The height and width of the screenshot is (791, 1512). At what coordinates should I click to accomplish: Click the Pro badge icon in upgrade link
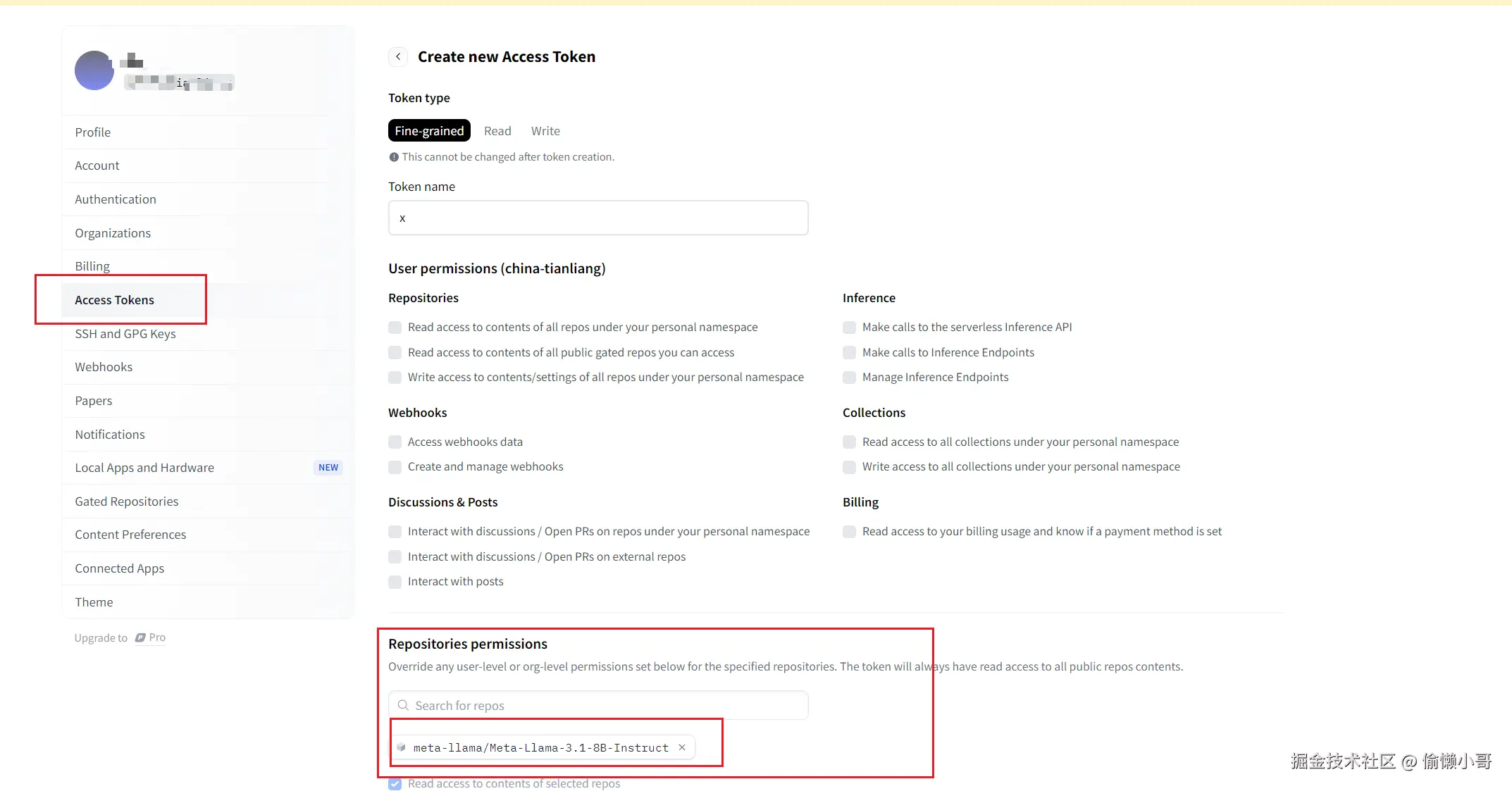(140, 637)
